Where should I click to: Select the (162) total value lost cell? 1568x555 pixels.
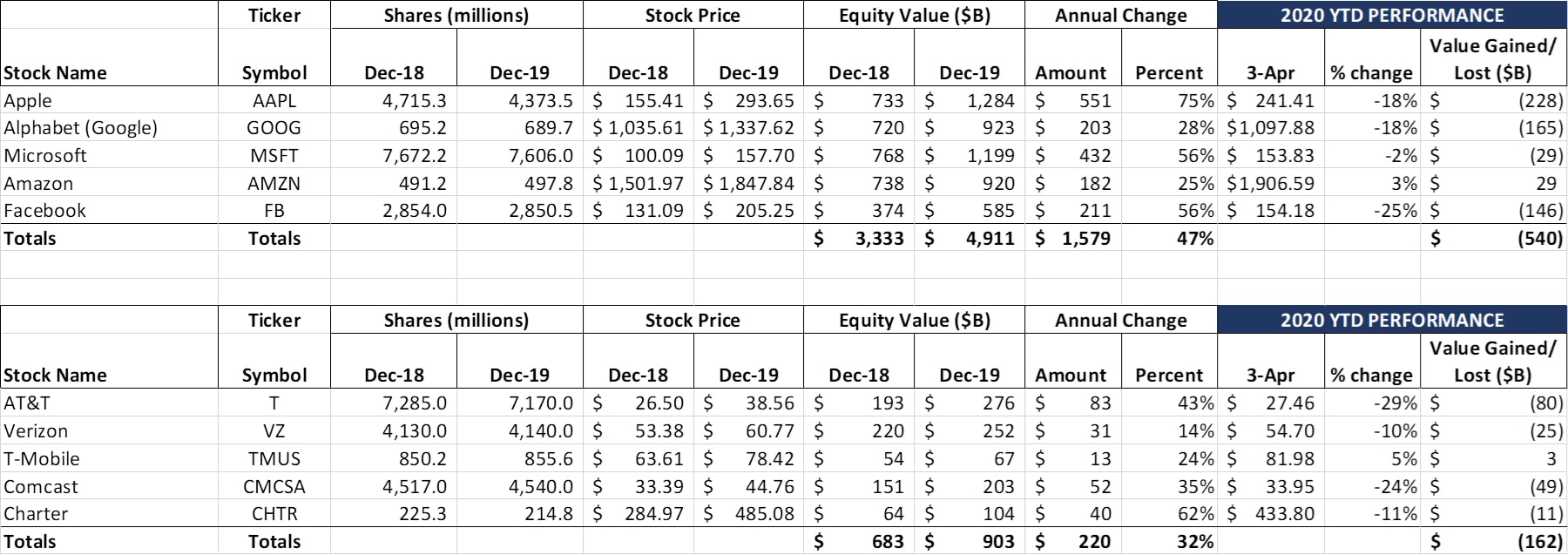(x=1540, y=542)
